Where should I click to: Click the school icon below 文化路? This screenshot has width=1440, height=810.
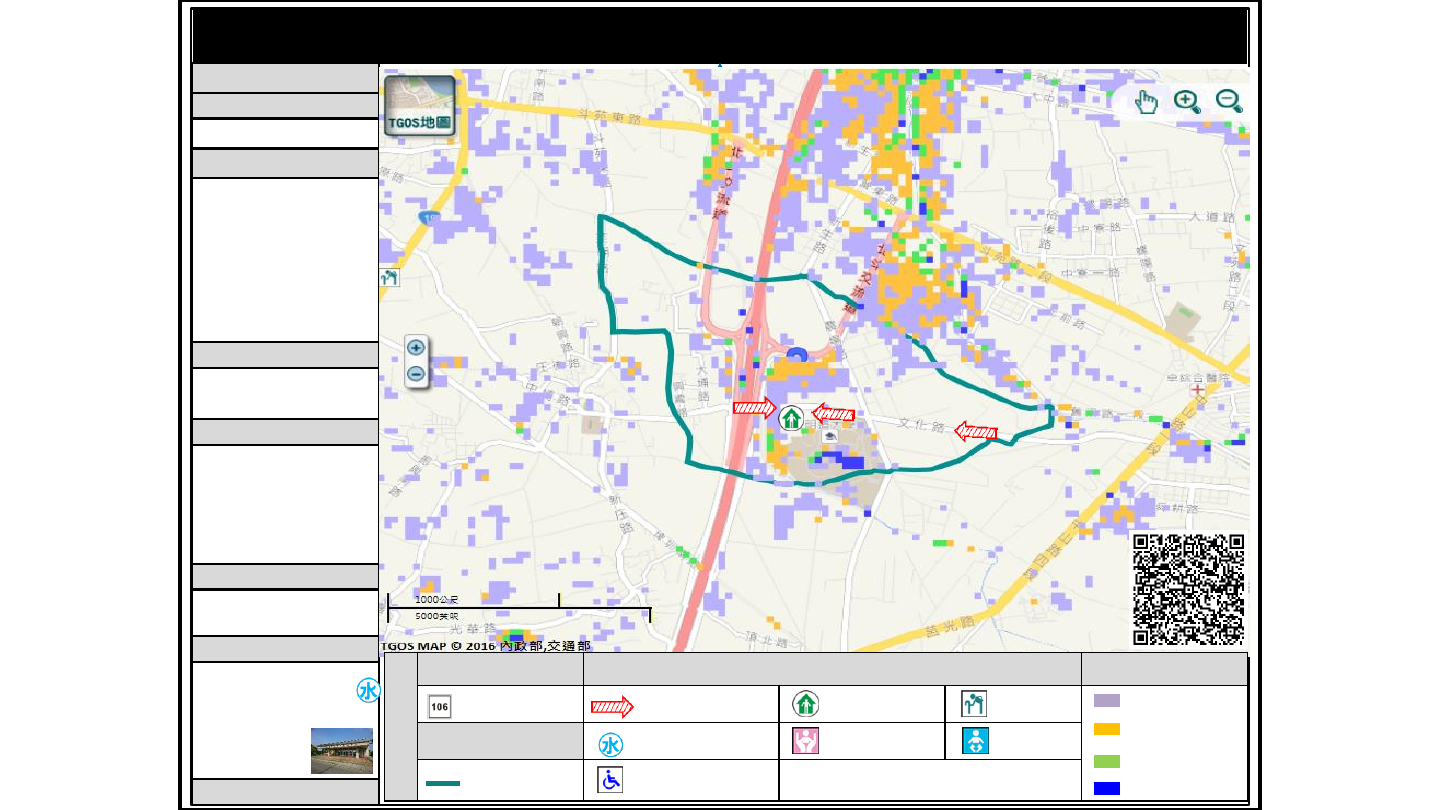pos(829,435)
